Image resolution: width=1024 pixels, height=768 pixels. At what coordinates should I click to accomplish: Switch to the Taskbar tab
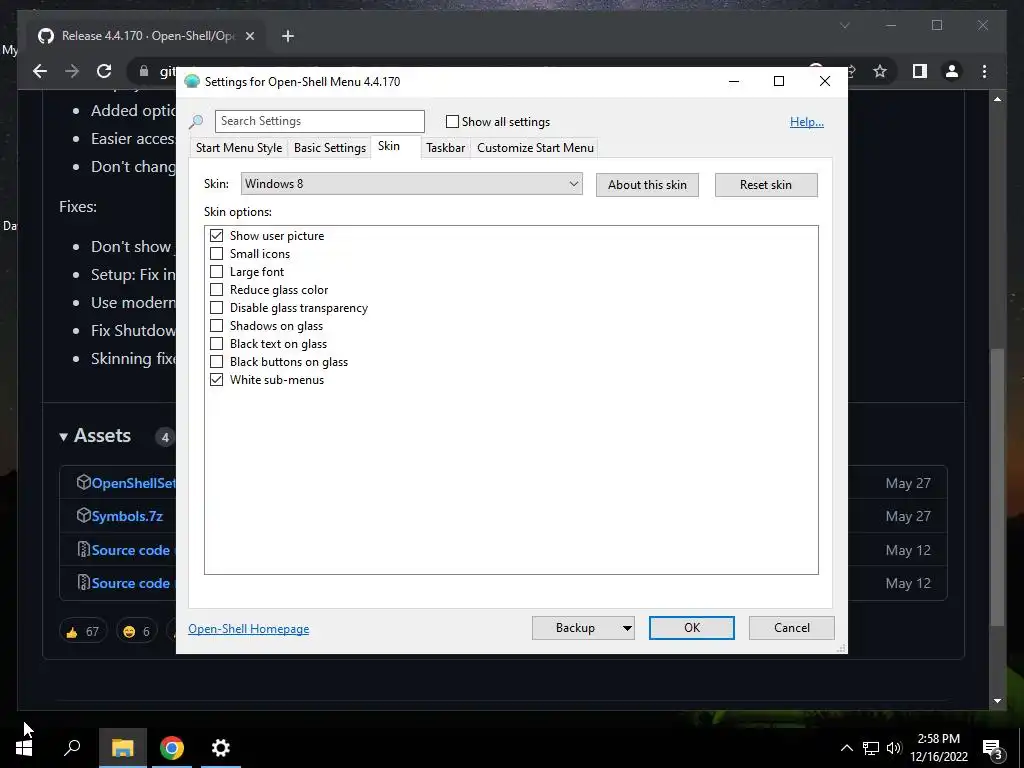click(445, 148)
